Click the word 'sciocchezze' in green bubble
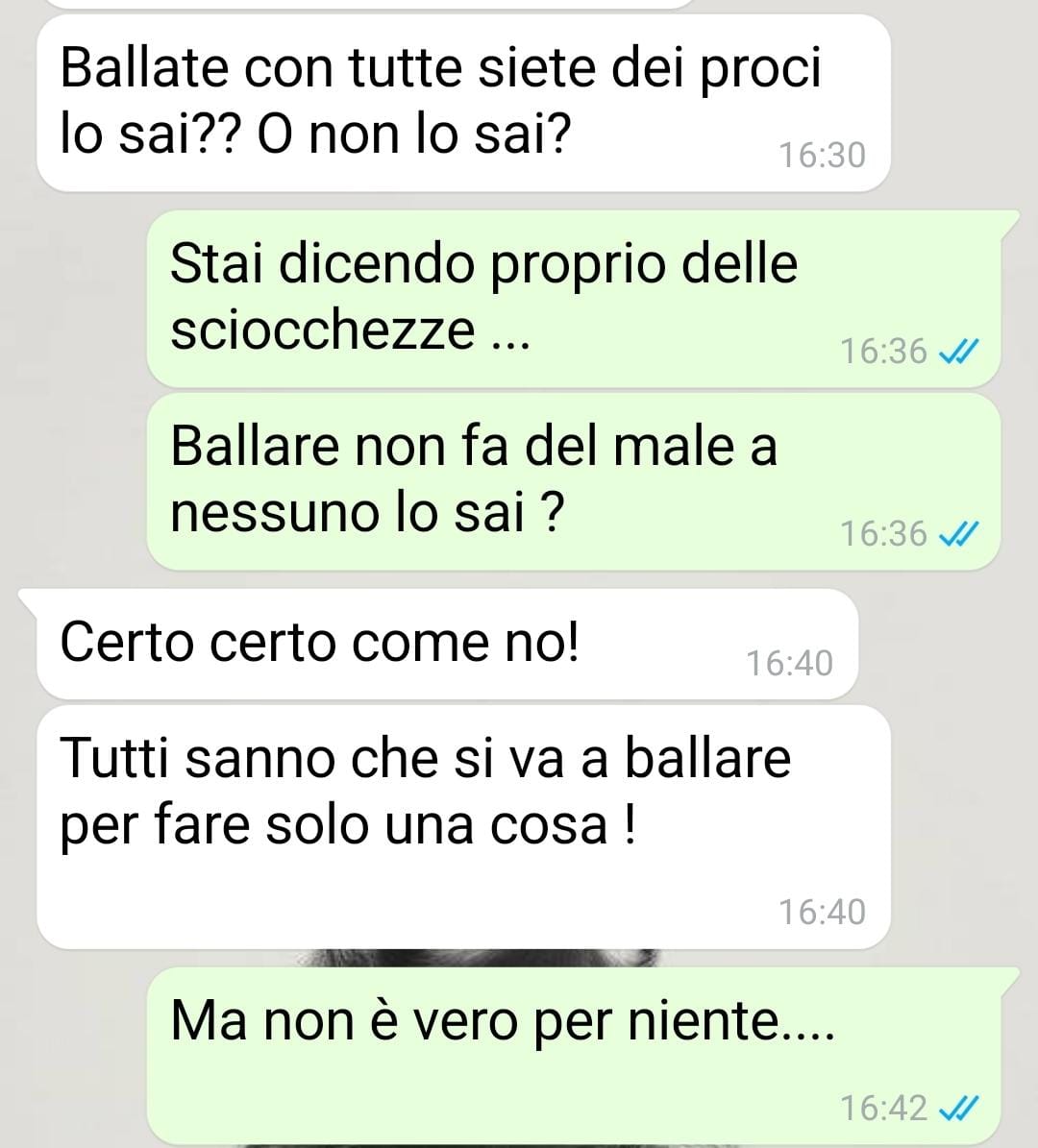Viewport: 1038px width, 1148px height. pyautogui.click(x=323, y=330)
